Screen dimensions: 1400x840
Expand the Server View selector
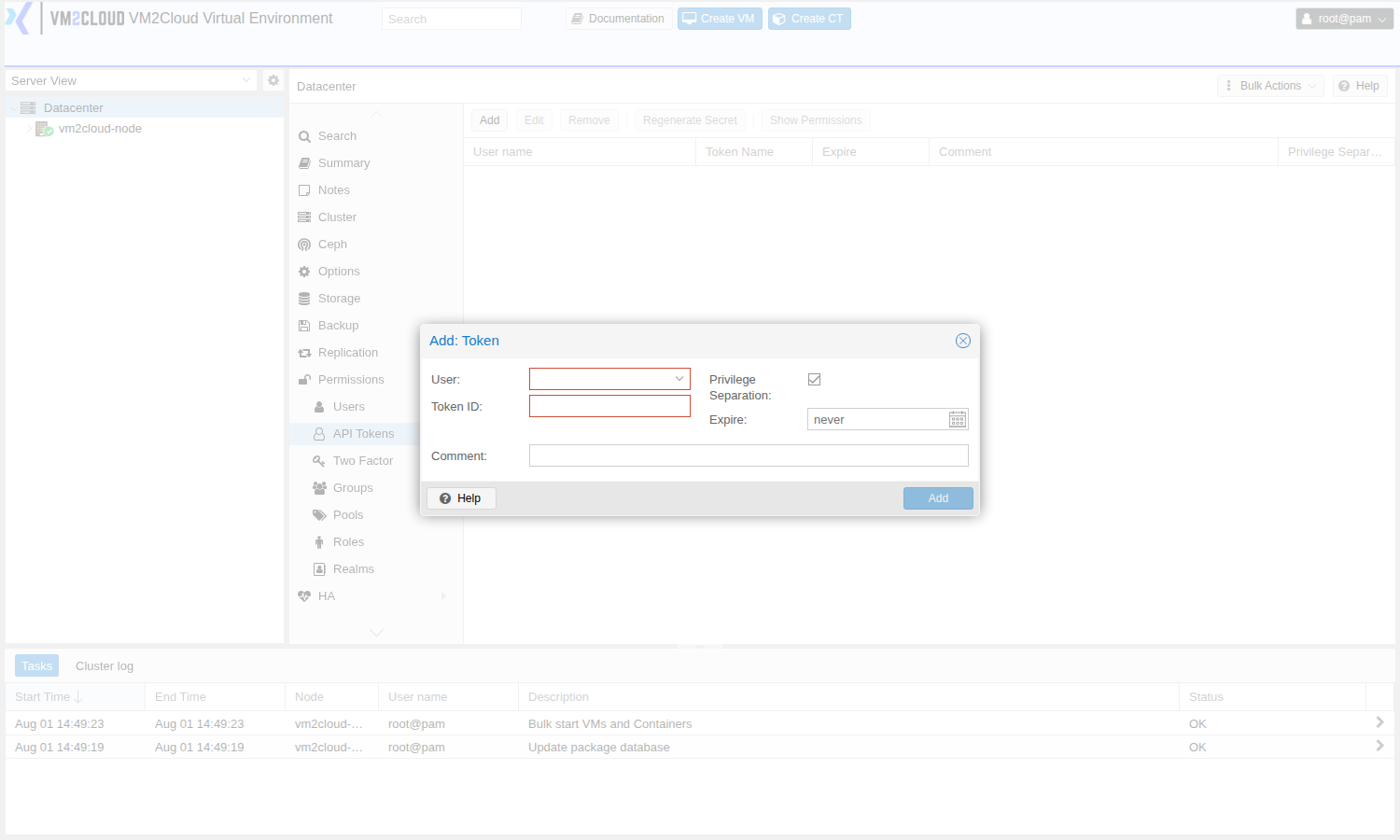tap(246, 80)
